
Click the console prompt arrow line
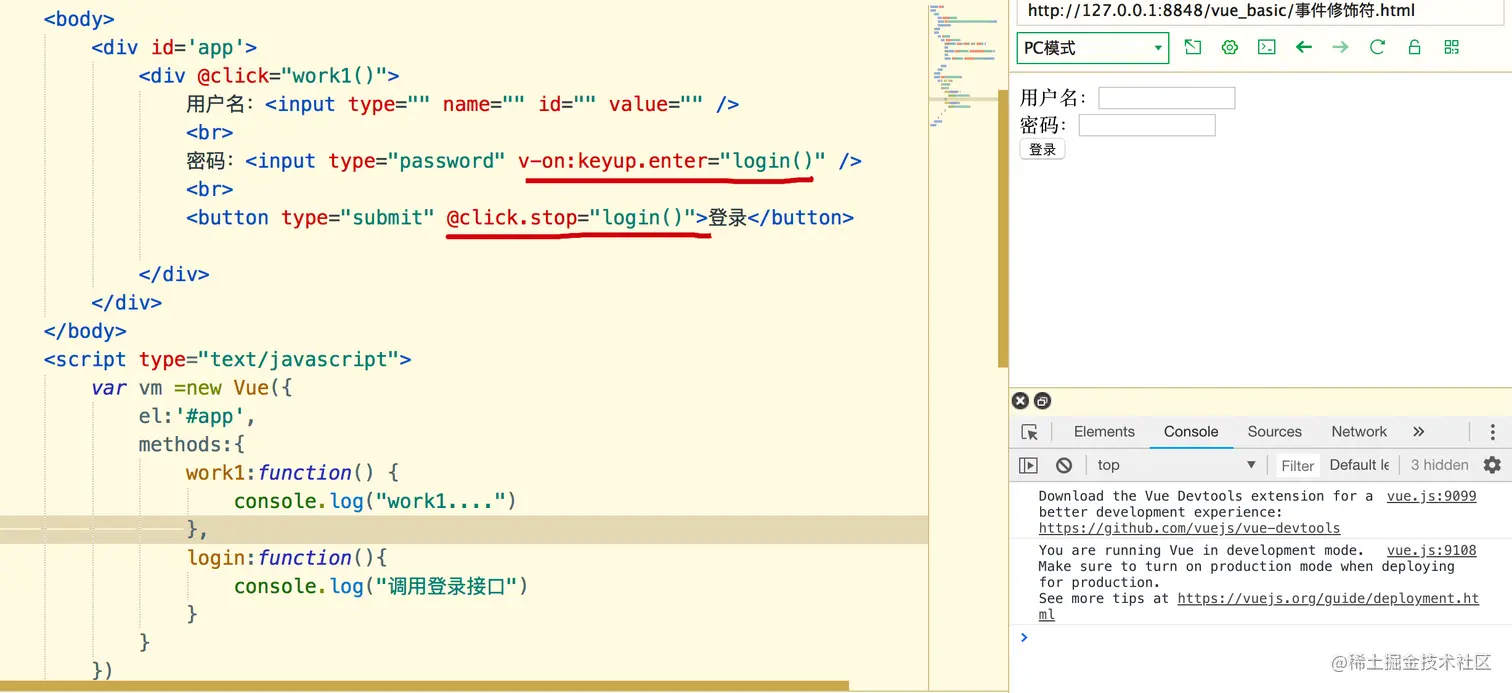pos(1260,637)
